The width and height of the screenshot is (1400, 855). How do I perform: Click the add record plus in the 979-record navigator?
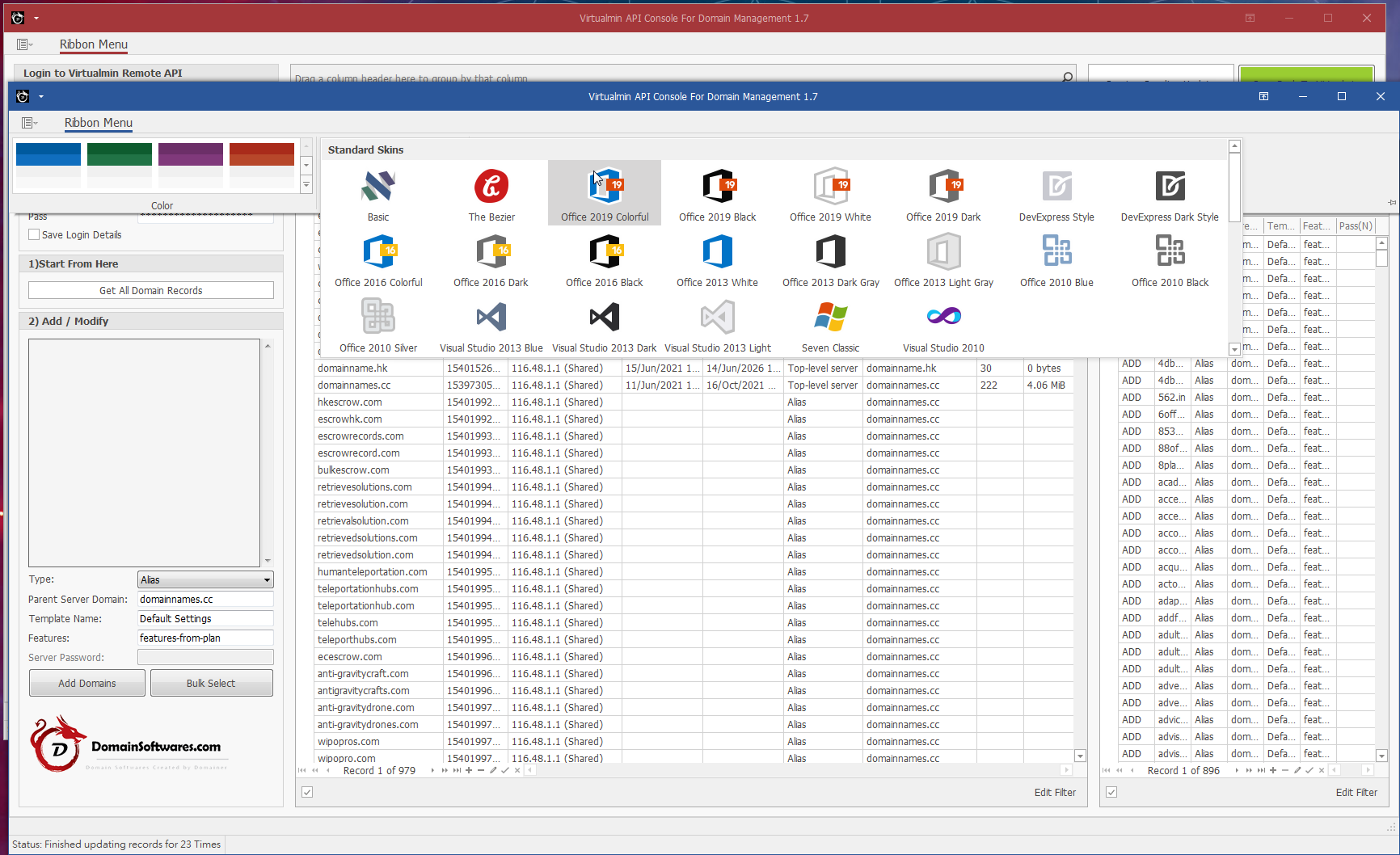click(x=469, y=770)
